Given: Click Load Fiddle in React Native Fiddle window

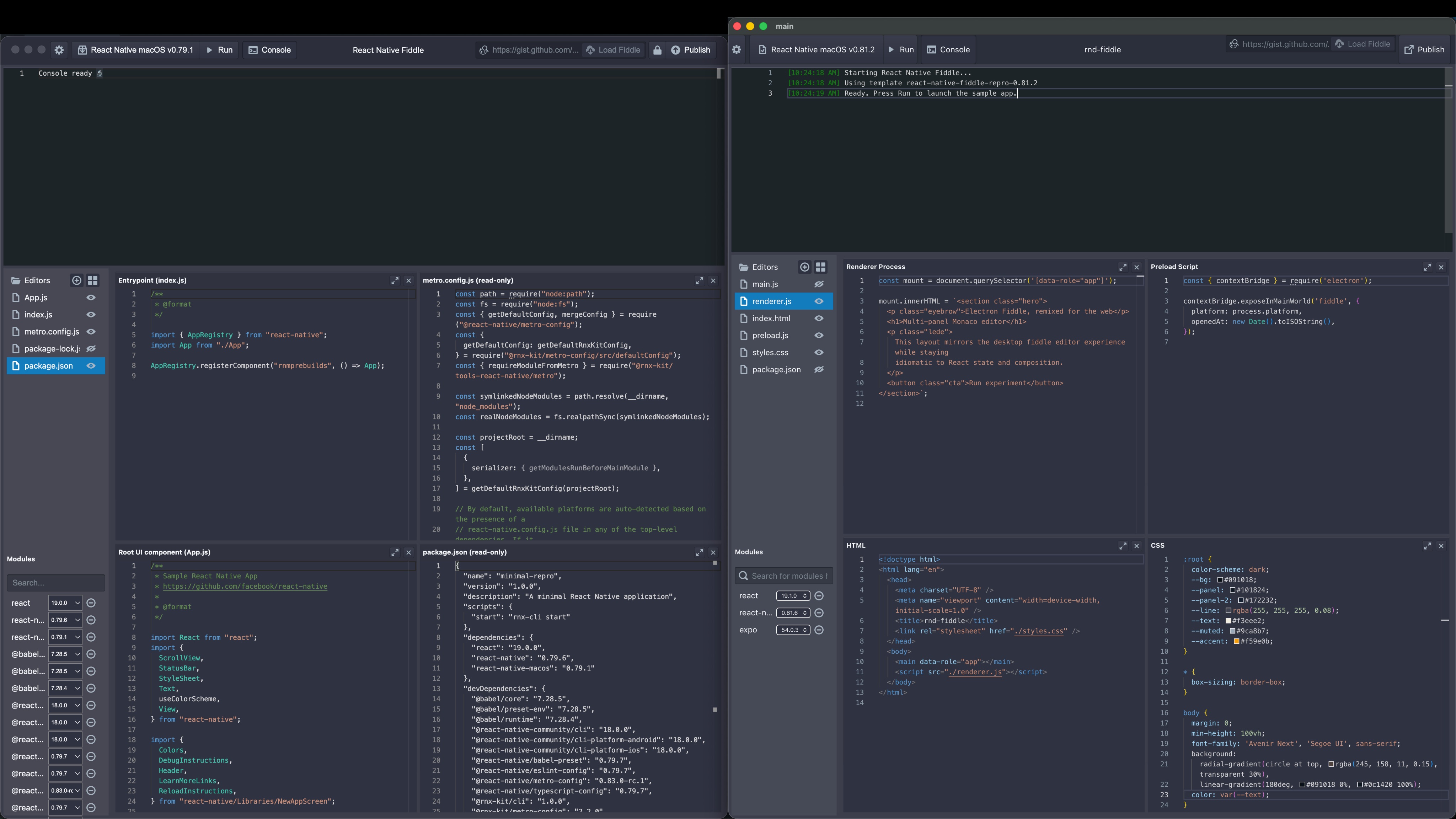Looking at the screenshot, I should (x=613, y=50).
